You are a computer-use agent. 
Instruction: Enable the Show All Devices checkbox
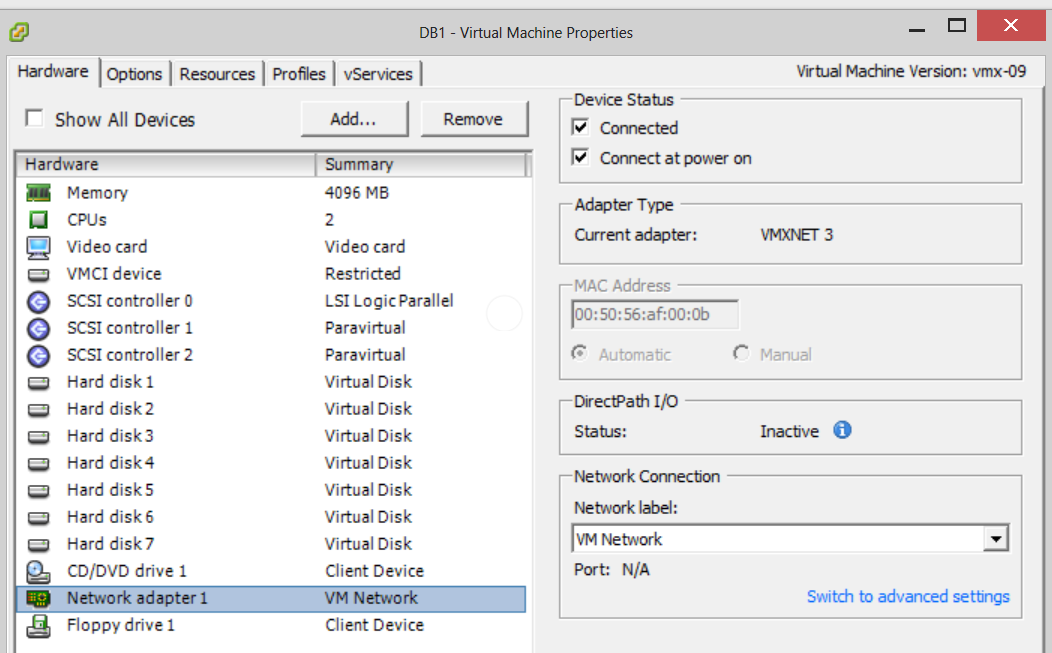coord(35,119)
